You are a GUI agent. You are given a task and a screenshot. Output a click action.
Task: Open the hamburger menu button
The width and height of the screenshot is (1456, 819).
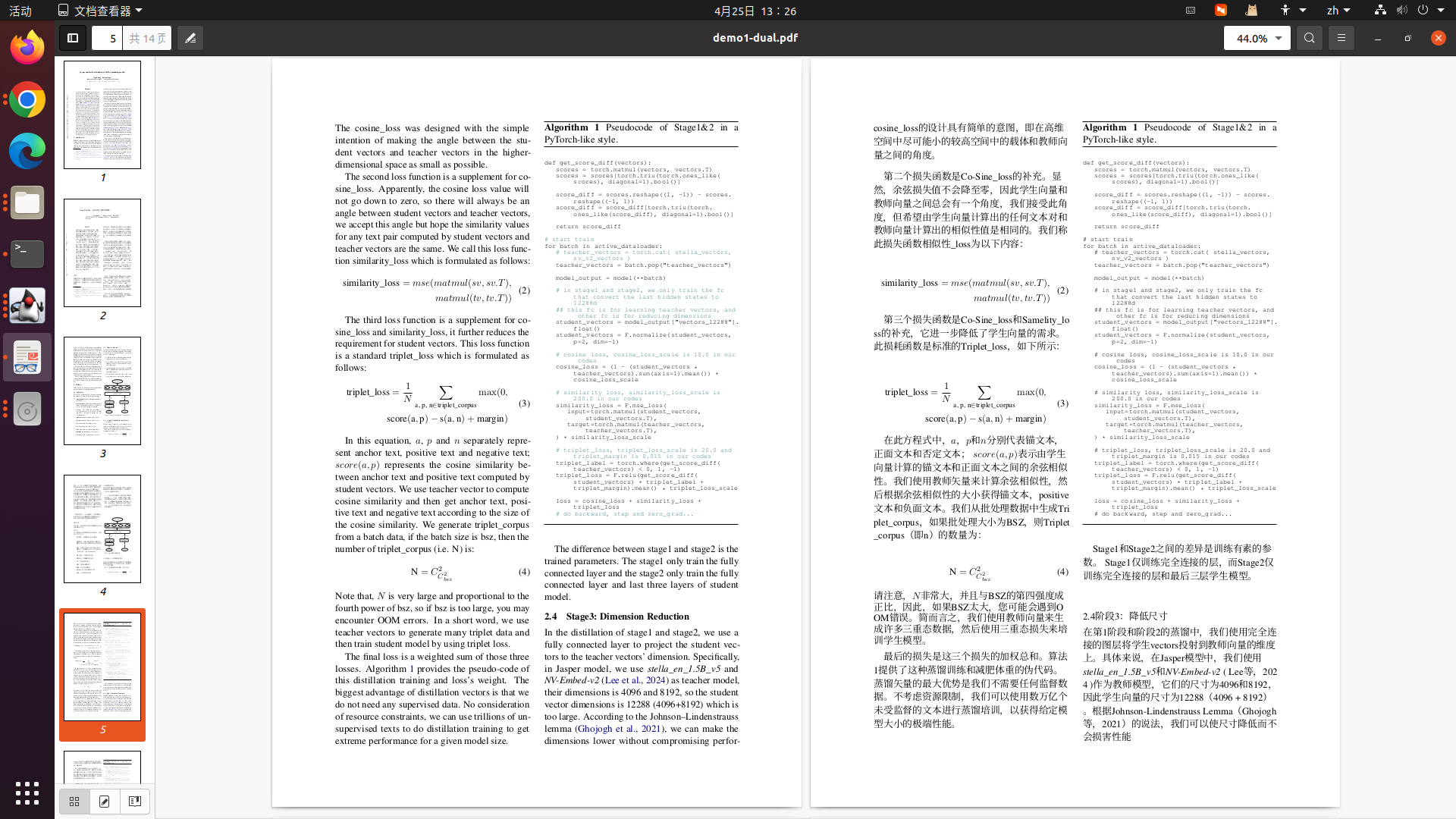coord(1341,38)
